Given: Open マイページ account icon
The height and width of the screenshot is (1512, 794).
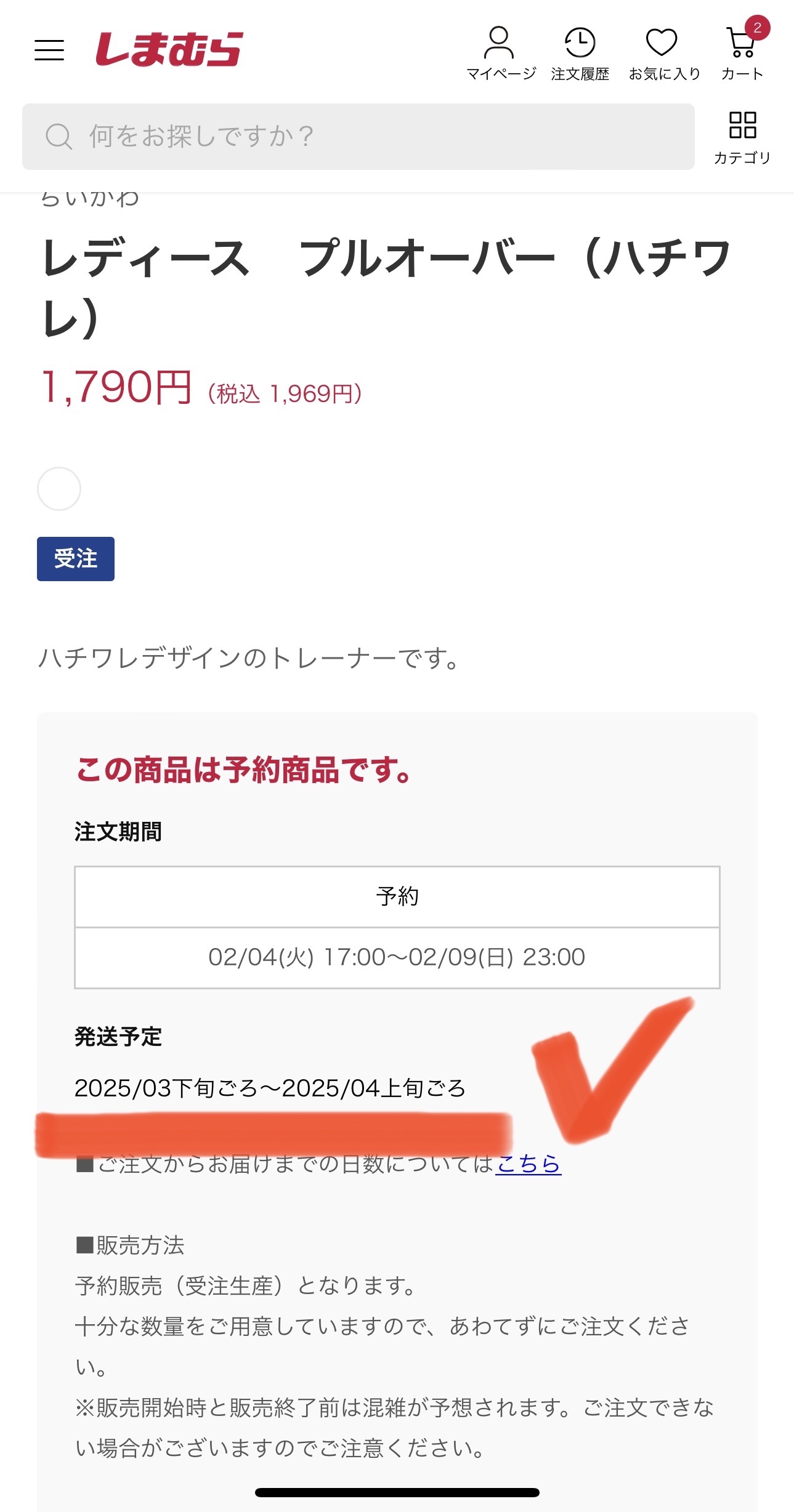Looking at the screenshot, I should (500, 54).
